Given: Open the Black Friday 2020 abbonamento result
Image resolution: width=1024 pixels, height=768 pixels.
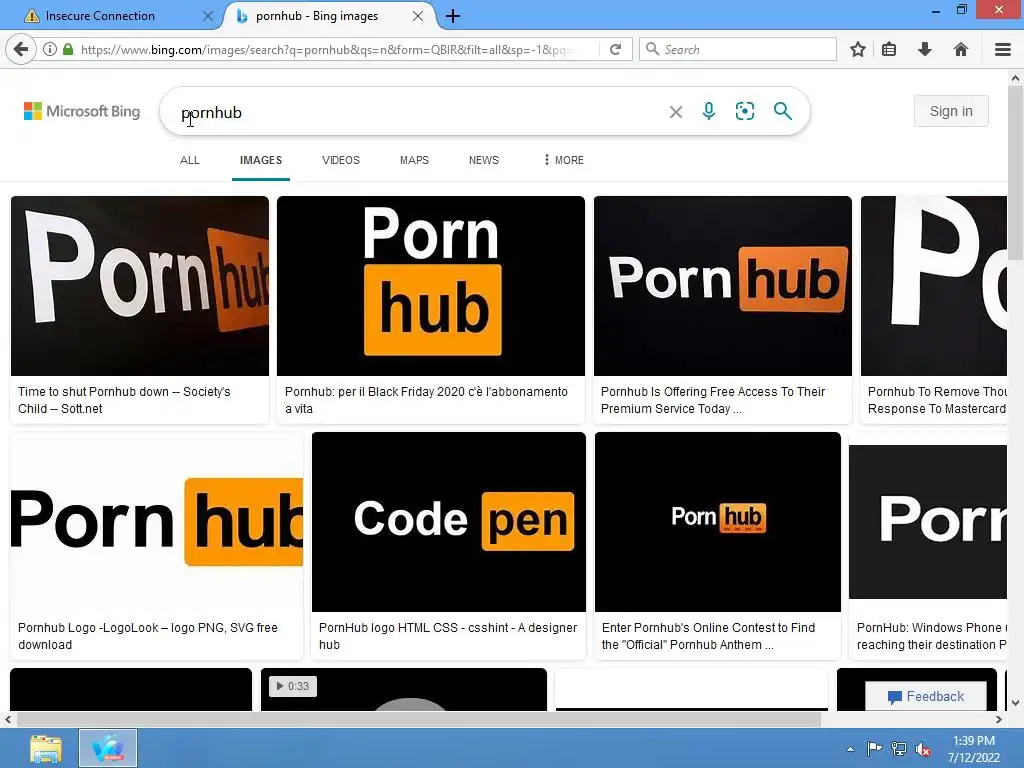Looking at the screenshot, I should (x=426, y=400).
